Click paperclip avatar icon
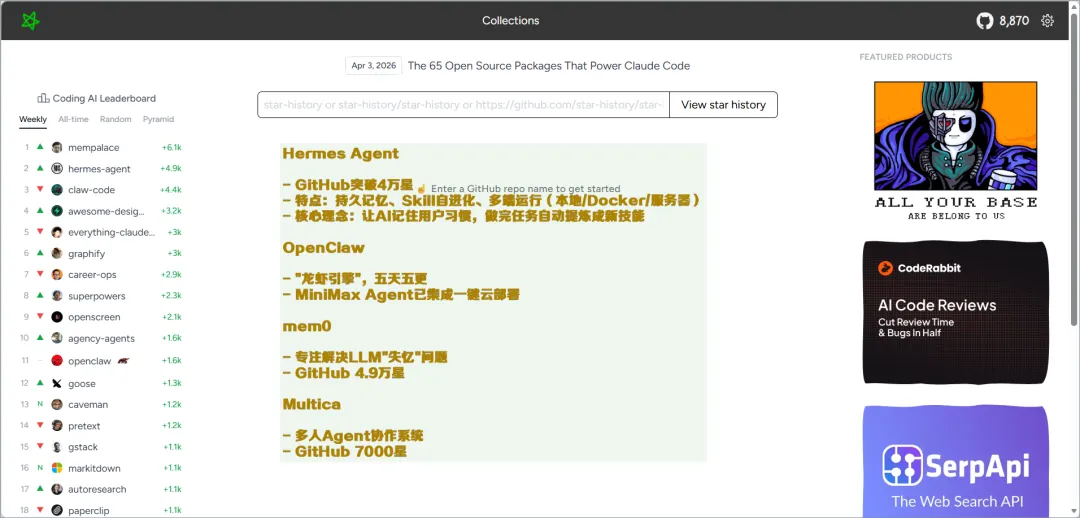 57,510
